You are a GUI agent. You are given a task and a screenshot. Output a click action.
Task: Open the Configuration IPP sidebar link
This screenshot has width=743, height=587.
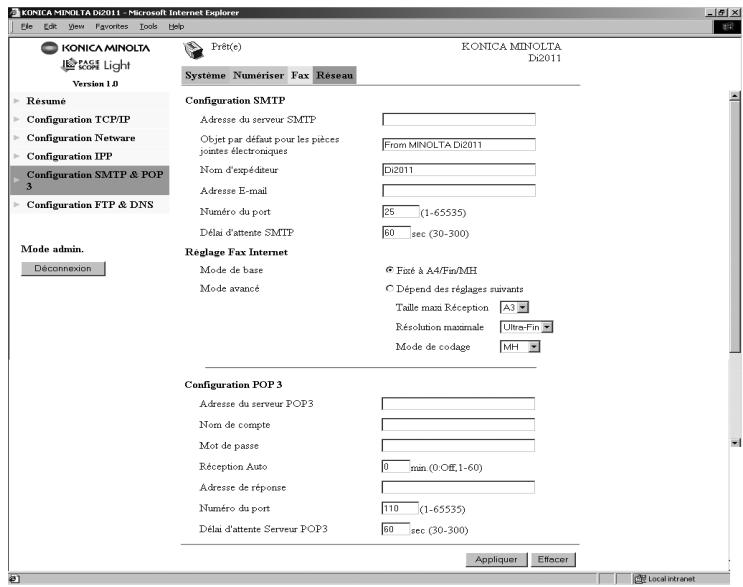(69, 156)
